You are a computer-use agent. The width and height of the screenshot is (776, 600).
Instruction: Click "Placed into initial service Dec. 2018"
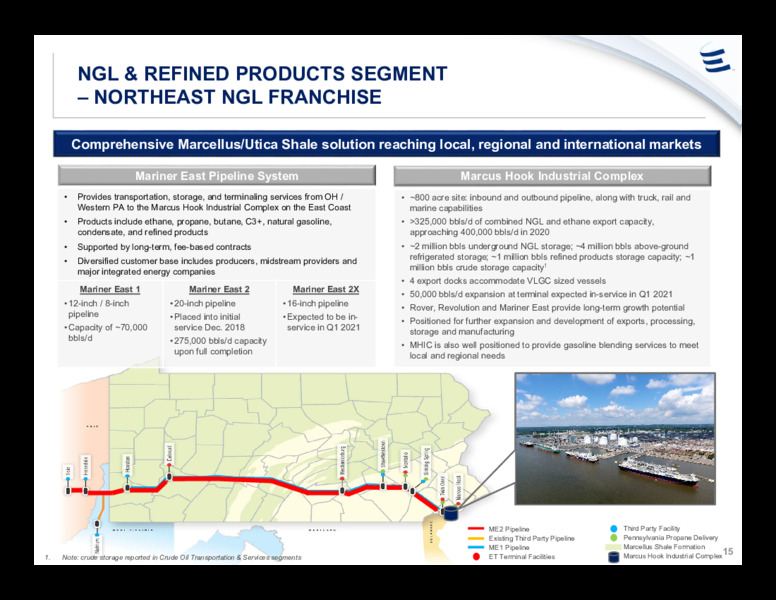tap(209, 322)
